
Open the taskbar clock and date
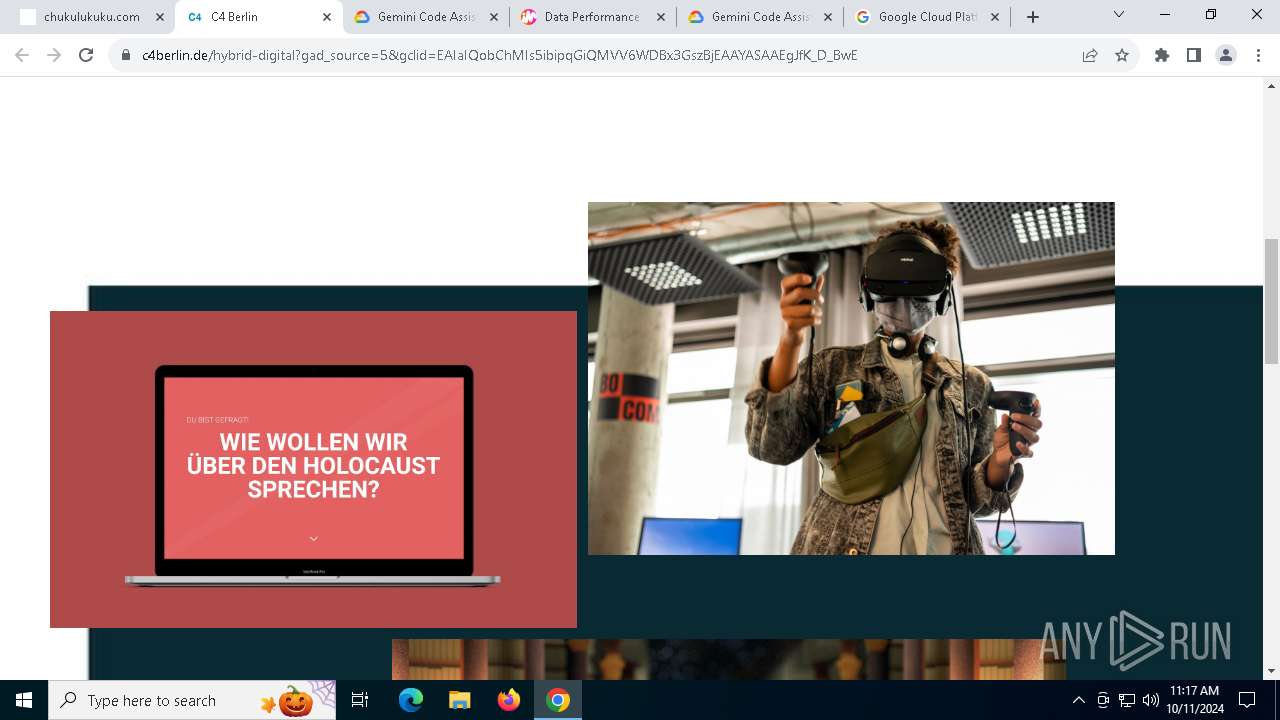click(x=1194, y=700)
